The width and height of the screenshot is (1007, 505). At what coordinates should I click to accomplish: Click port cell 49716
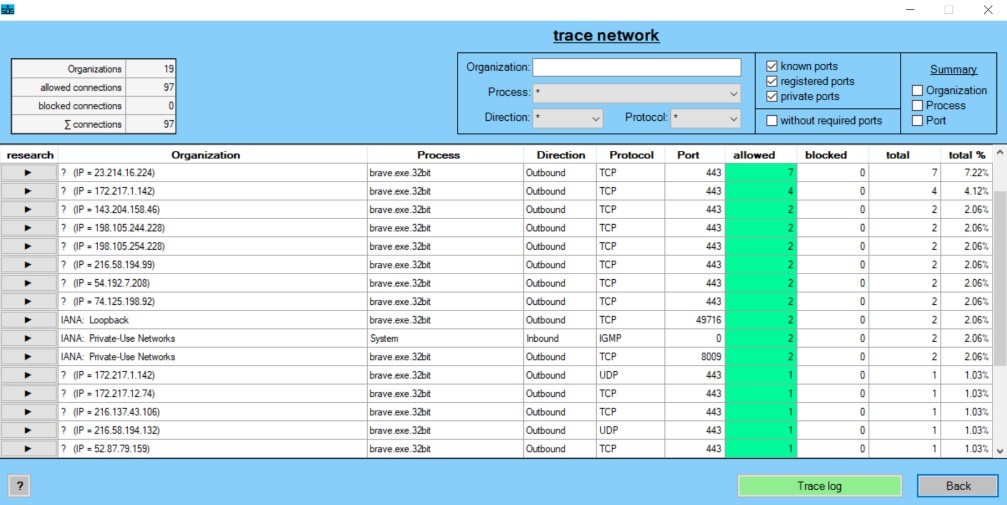(x=695, y=320)
